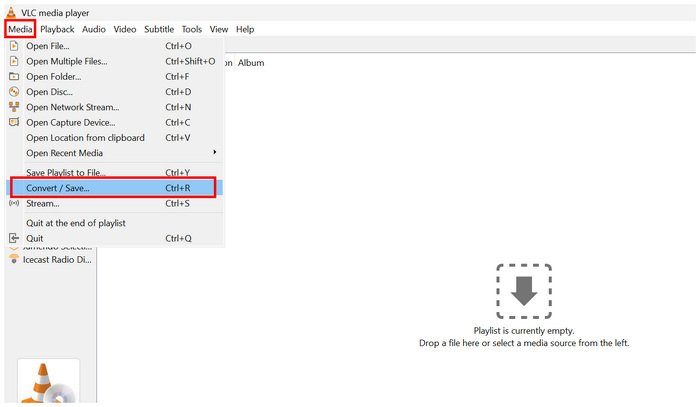
Task: Click the Stream broadcast icon
Action: coord(14,203)
